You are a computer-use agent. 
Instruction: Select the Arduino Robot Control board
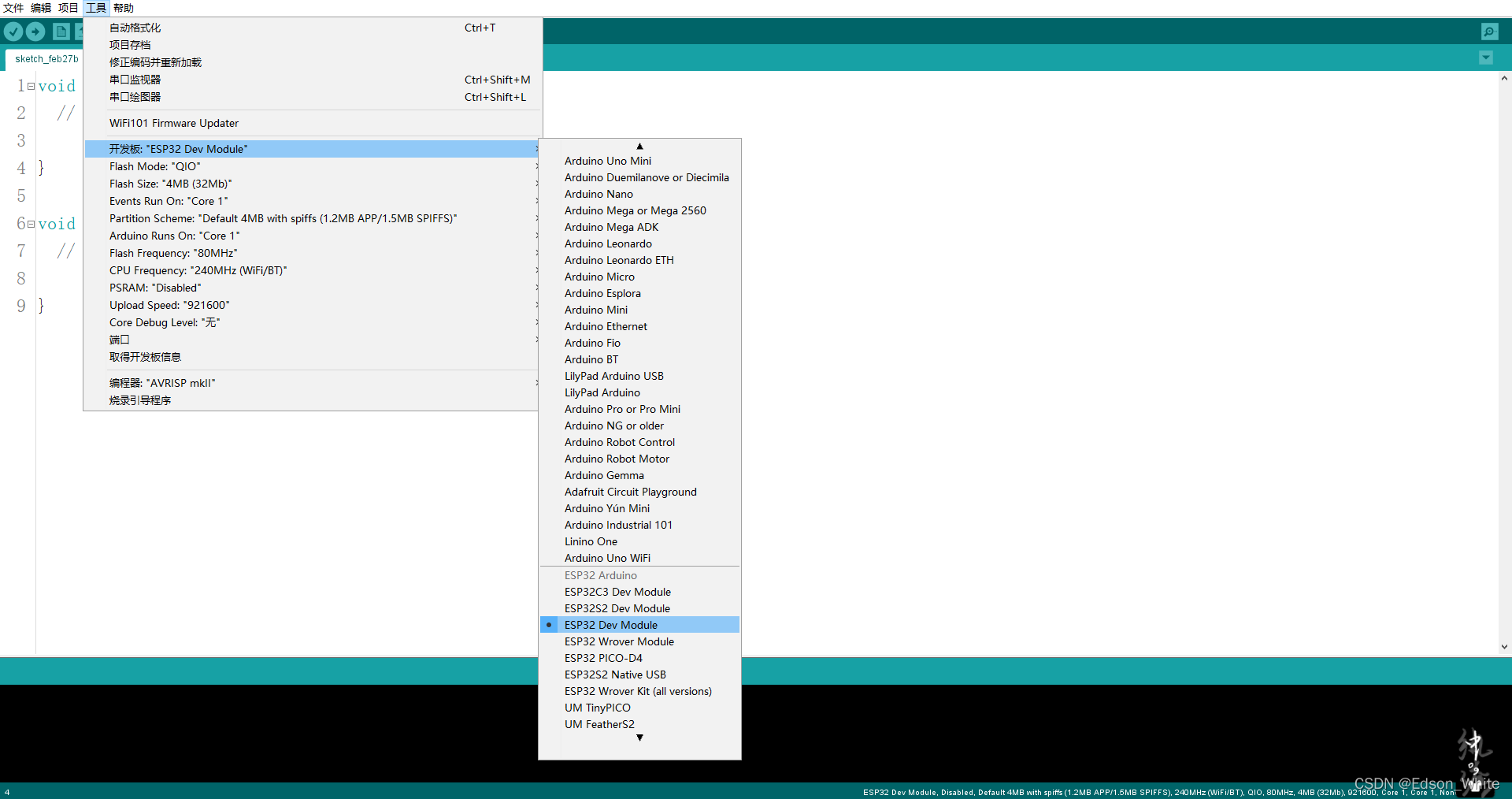639,442
